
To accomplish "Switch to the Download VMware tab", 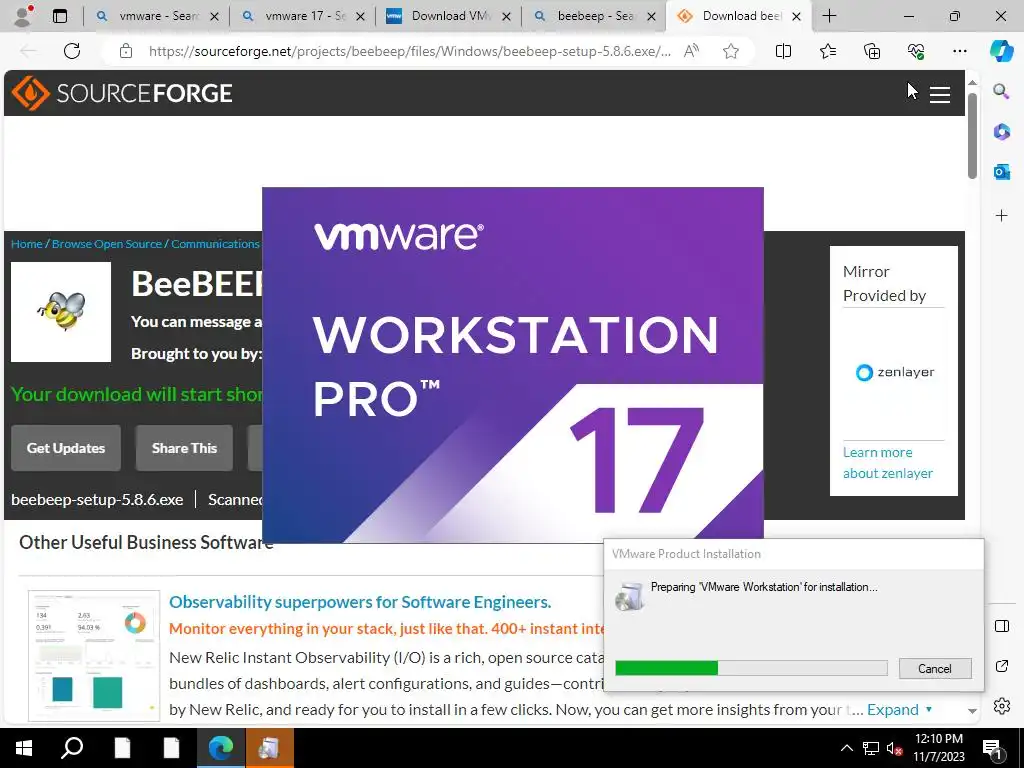I will coord(449,16).
